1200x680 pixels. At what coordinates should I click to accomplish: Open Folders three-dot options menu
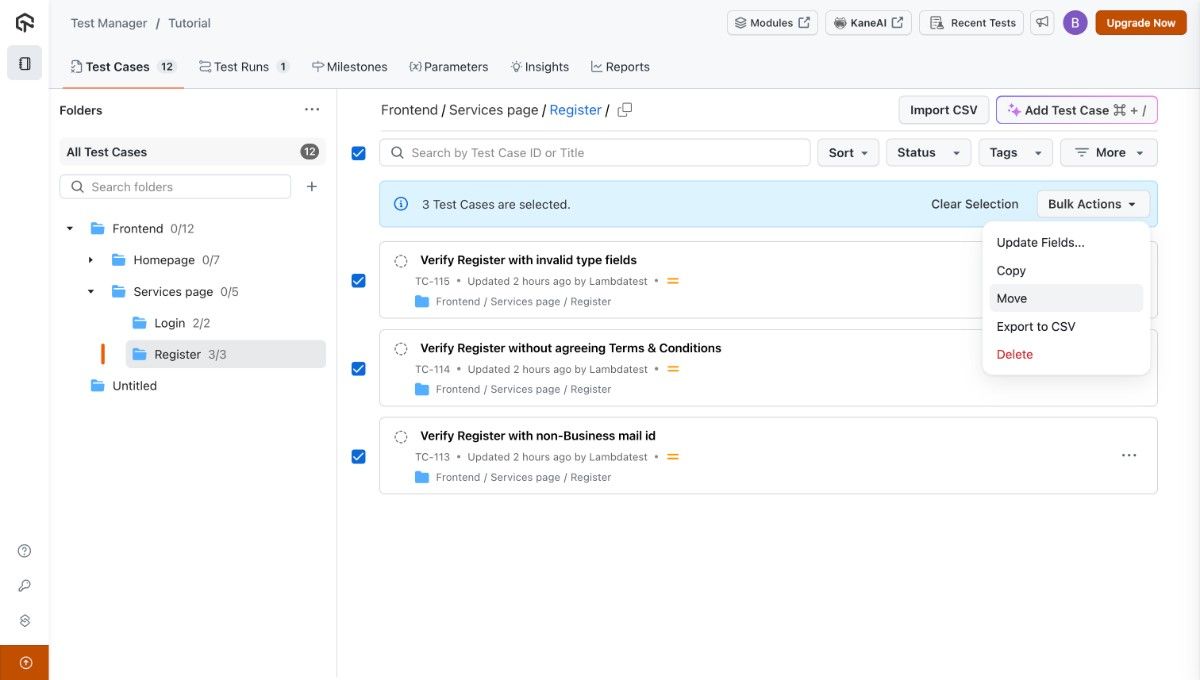312,110
